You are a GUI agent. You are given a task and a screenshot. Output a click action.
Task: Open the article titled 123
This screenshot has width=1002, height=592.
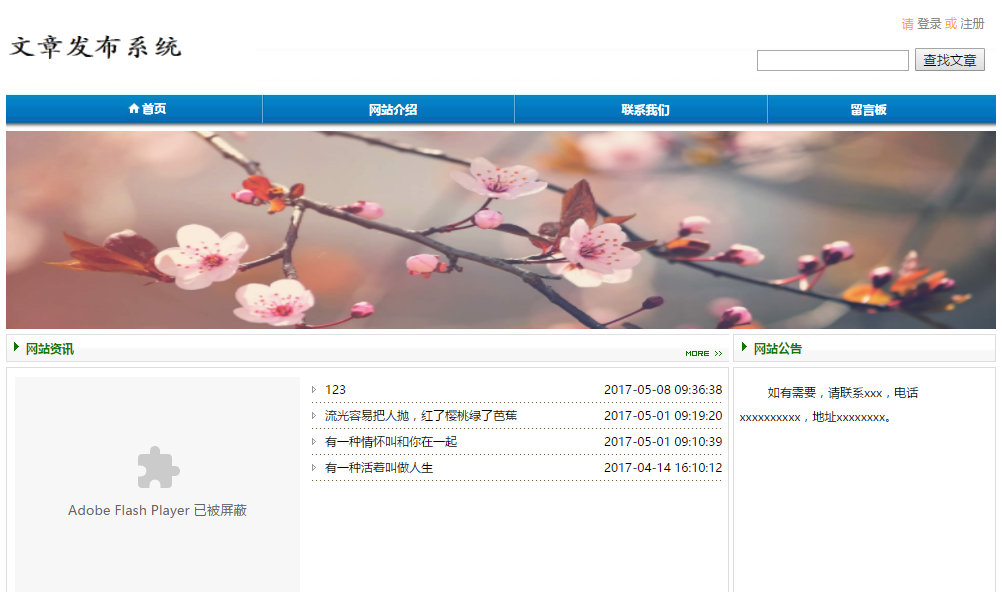click(x=335, y=389)
